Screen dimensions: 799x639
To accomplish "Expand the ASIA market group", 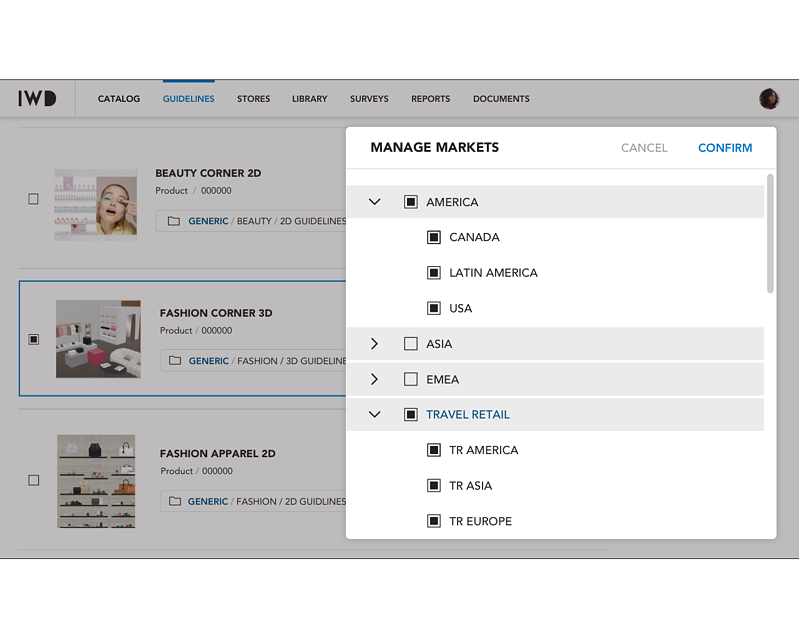I will click(375, 344).
